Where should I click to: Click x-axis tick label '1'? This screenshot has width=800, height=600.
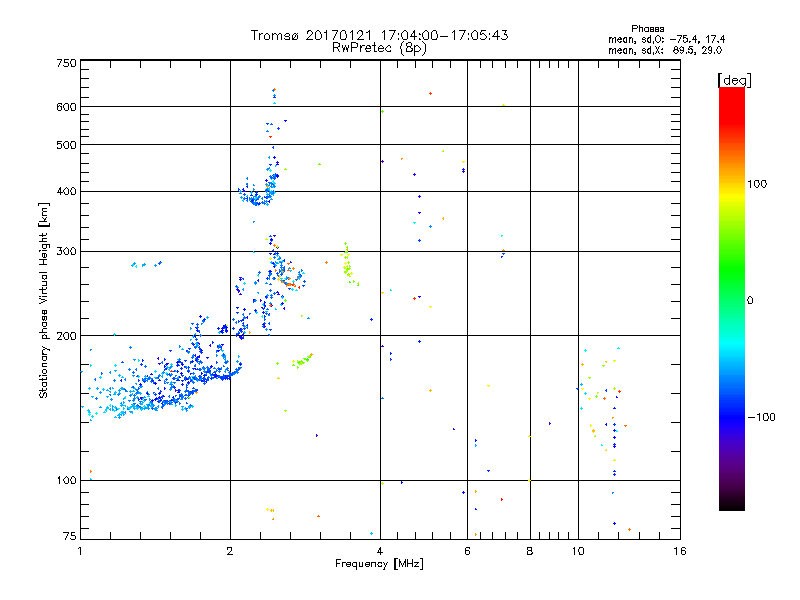tap(80, 551)
